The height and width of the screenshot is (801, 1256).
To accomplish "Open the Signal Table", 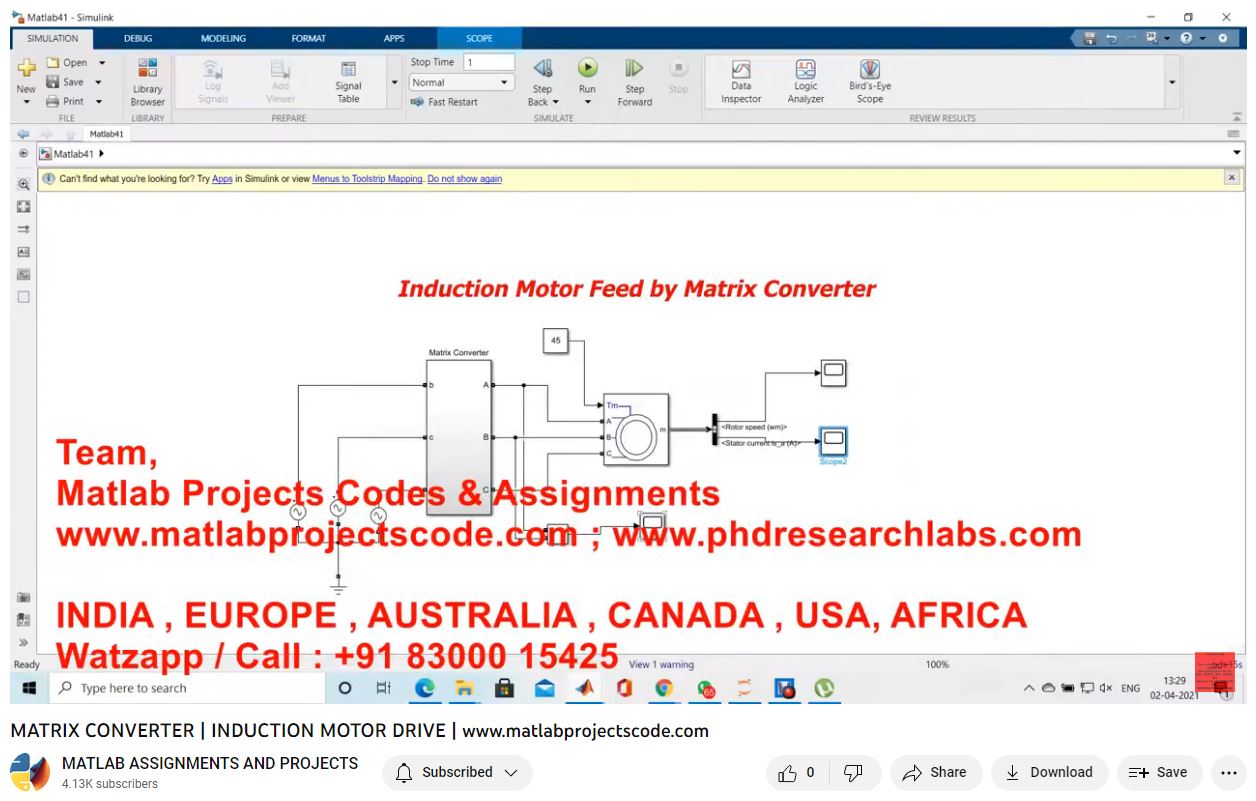I will point(348,82).
